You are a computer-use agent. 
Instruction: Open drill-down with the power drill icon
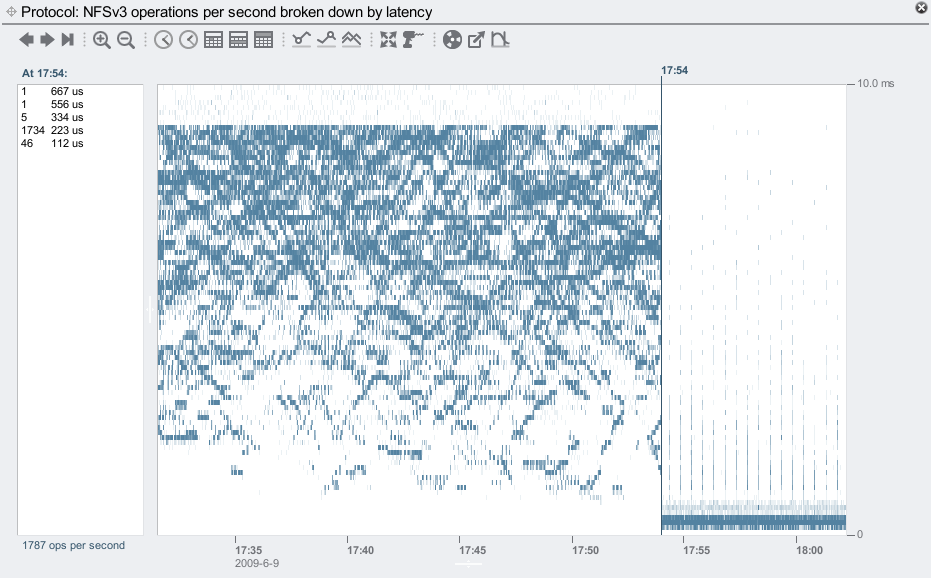[413, 40]
